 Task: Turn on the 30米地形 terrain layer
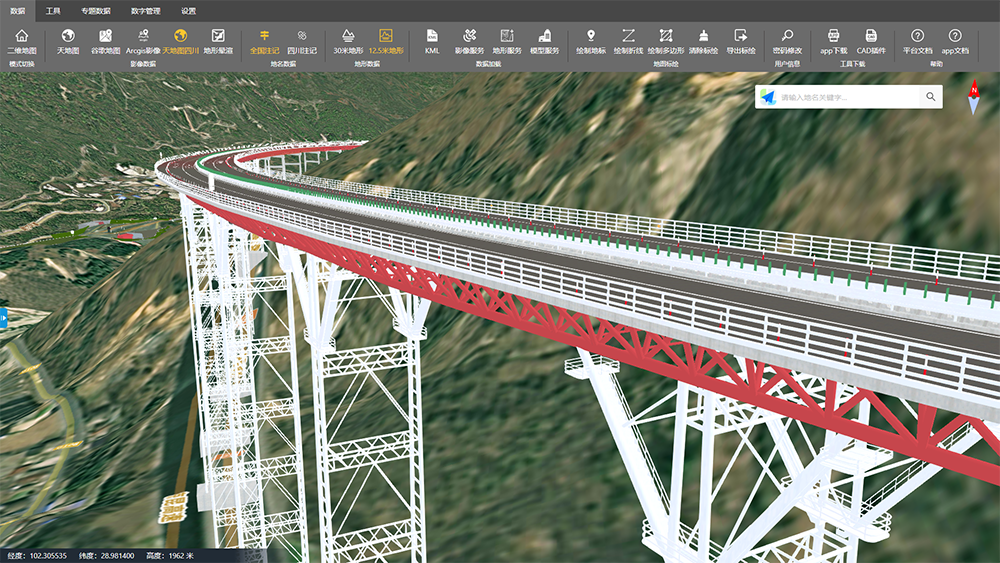click(x=347, y=40)
